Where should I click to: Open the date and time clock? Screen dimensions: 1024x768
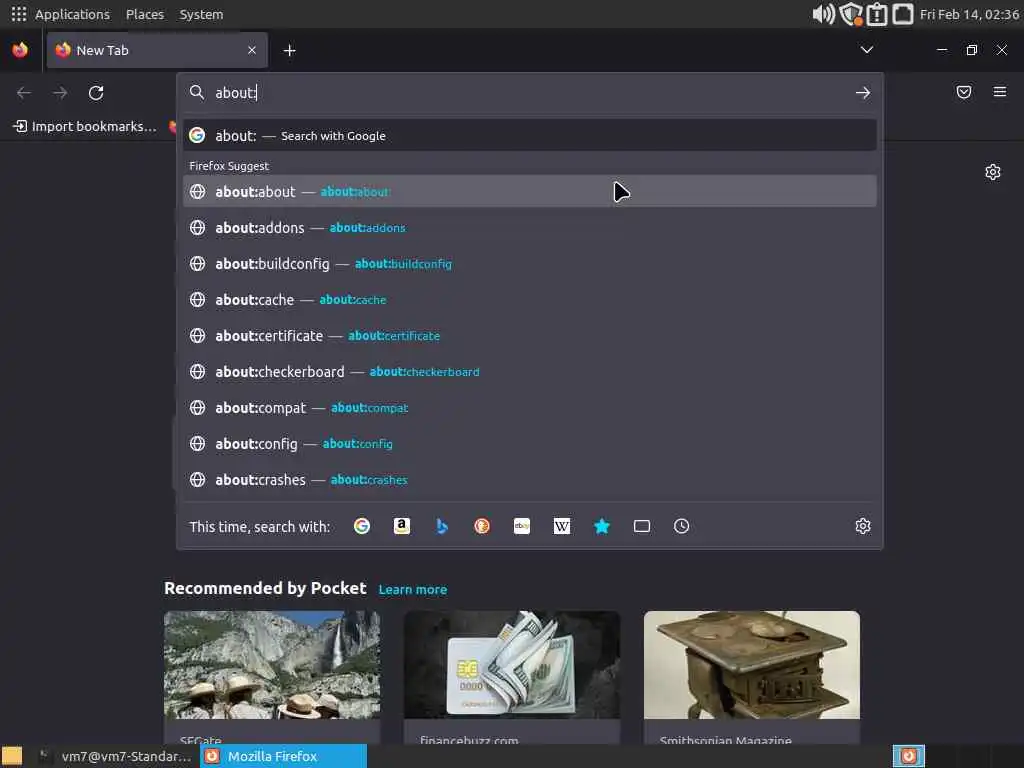(969, 14)
